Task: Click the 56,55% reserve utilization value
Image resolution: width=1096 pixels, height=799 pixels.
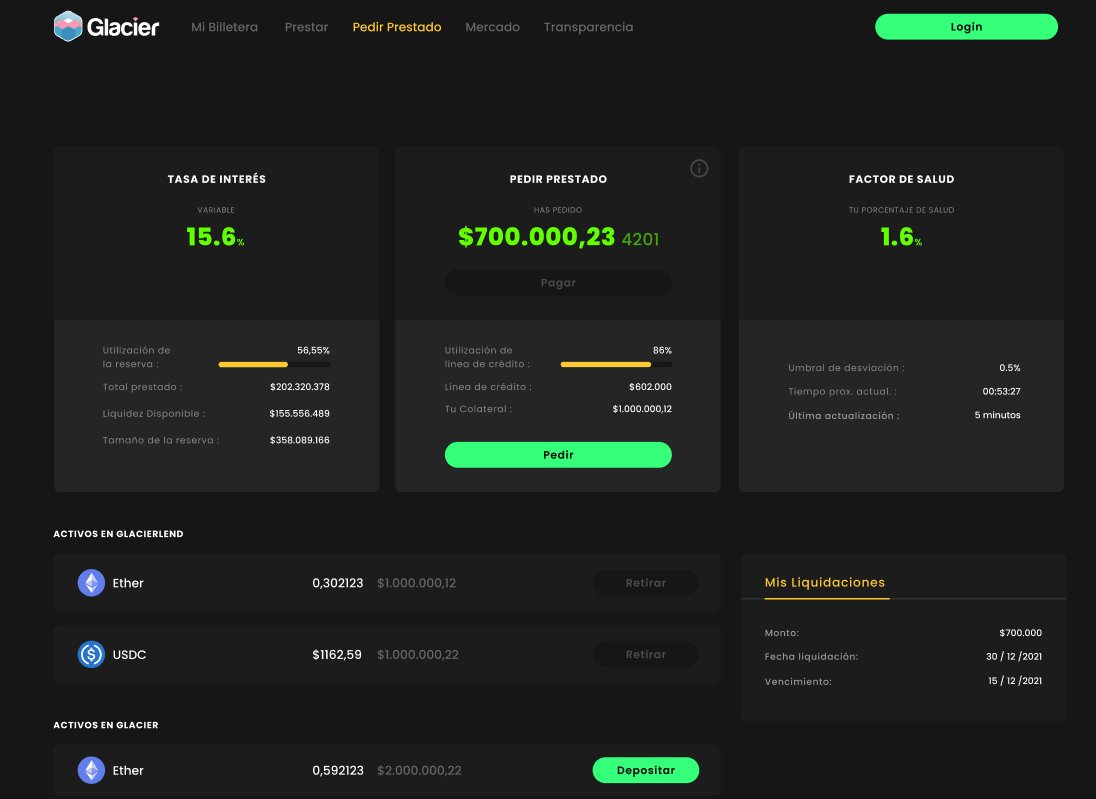Action: pos(313,350)
